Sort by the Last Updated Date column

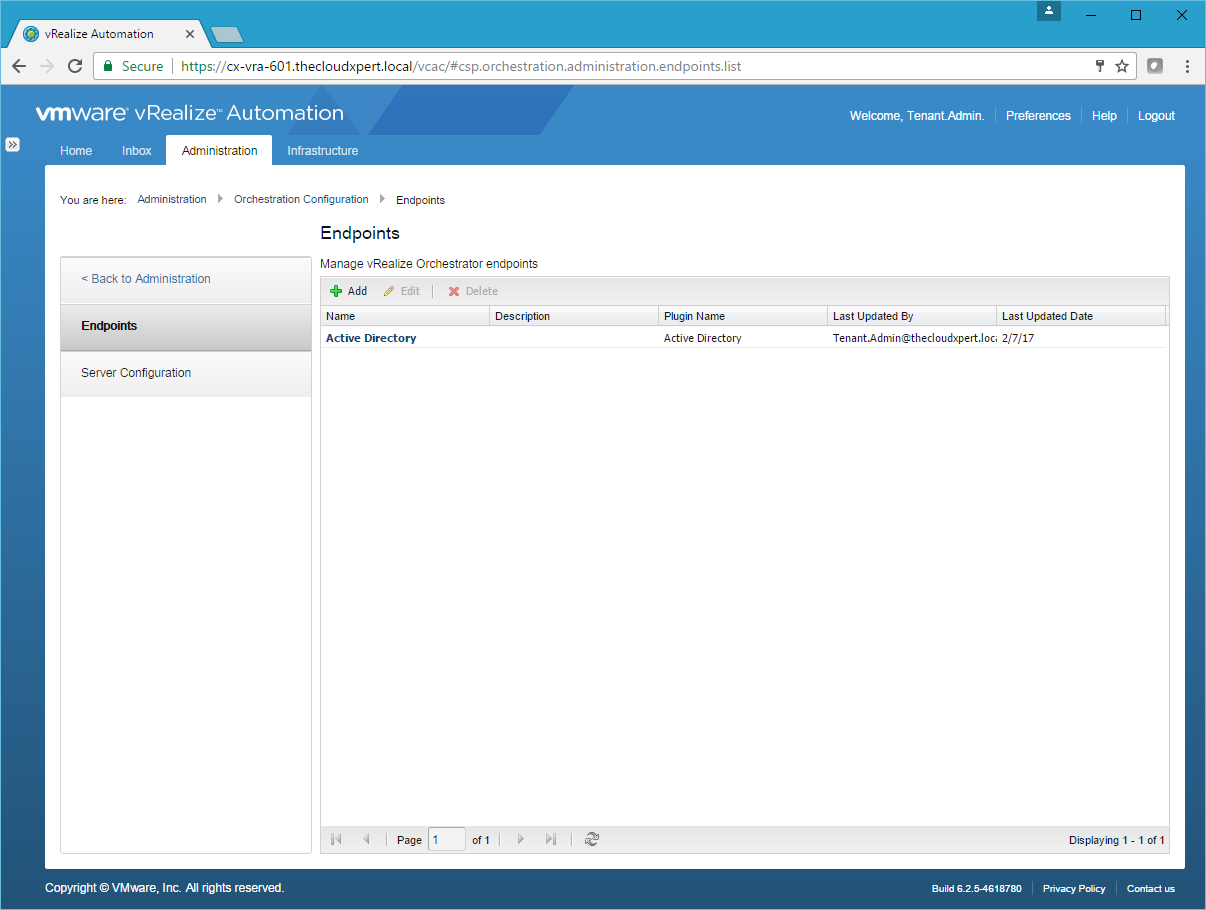[1047, 316]
